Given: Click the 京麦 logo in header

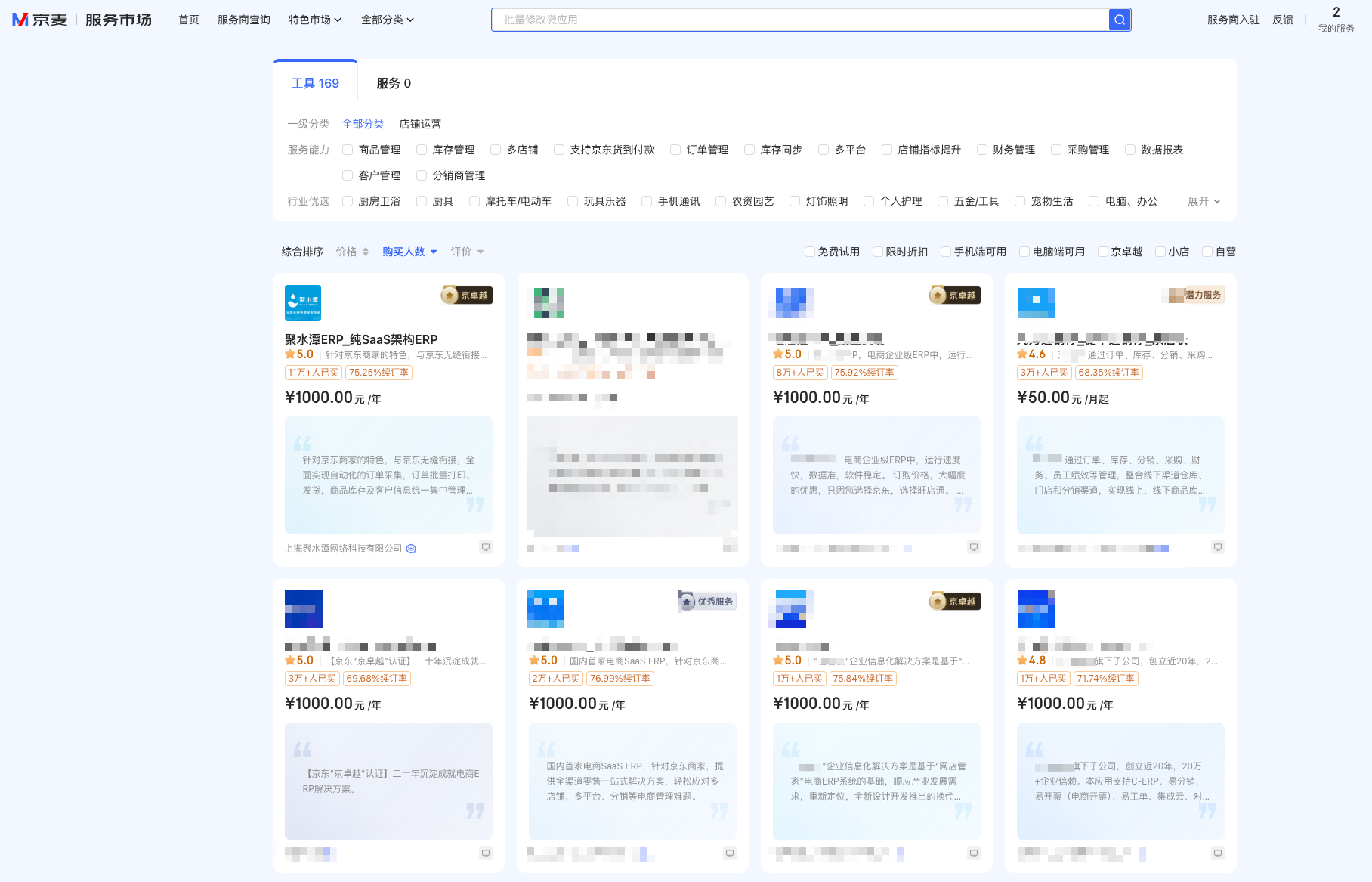Looking at the screenshot, I should pos(40,20).
